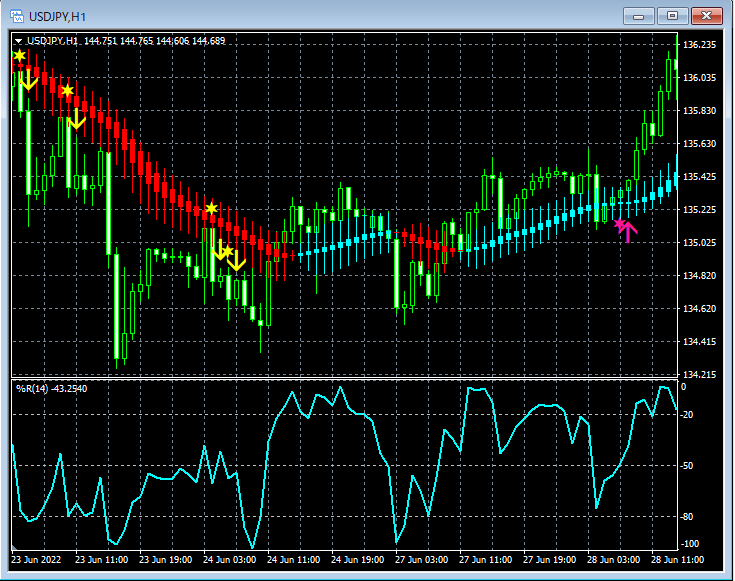
Task: Open the triangle dropdown beside USDJPY,H1 label
Action: [18, 41]
